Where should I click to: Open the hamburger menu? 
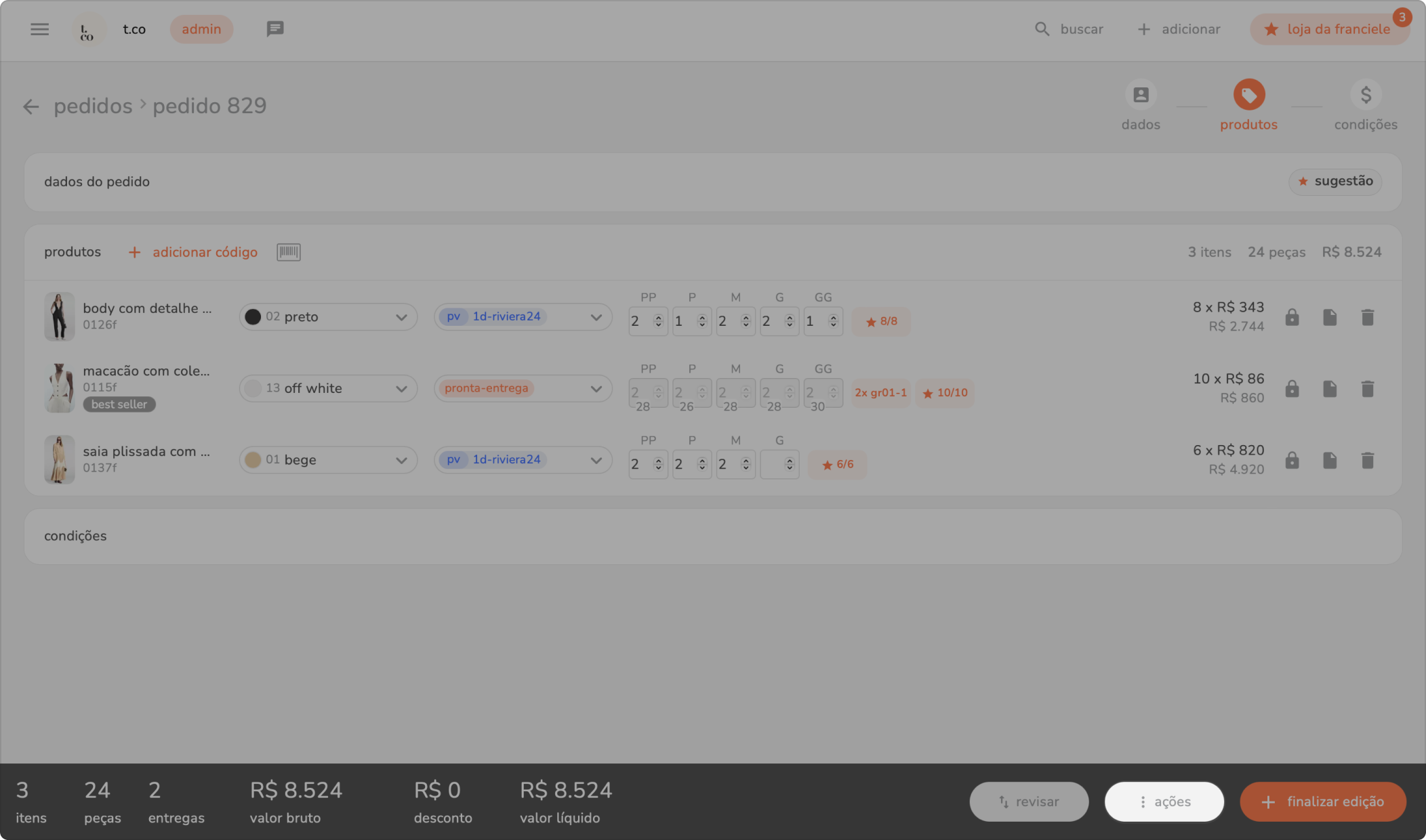point(39,29)
